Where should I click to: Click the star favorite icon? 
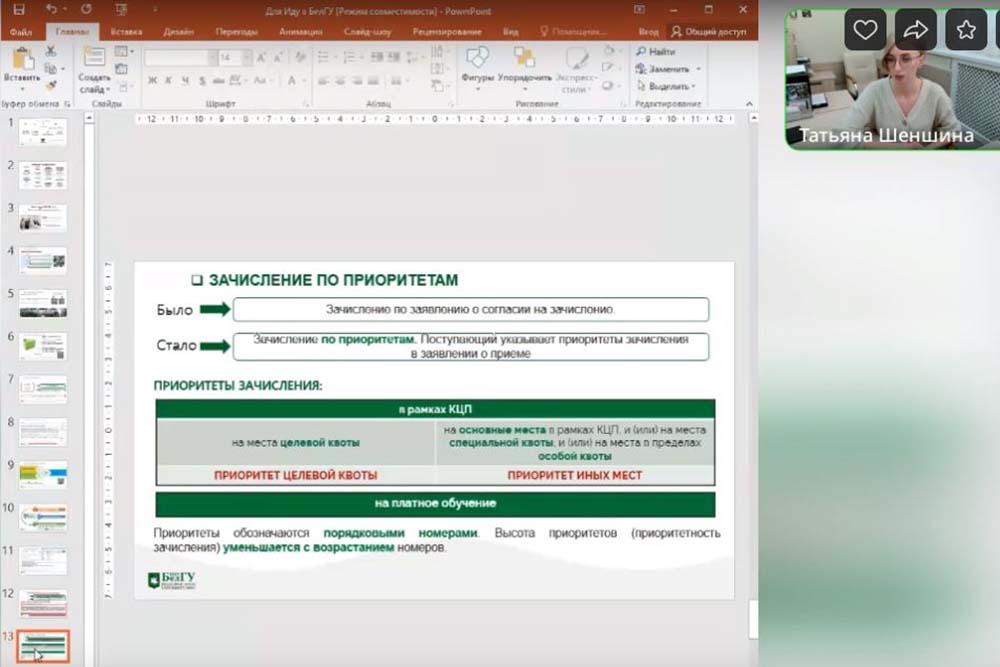click(966, 30)
